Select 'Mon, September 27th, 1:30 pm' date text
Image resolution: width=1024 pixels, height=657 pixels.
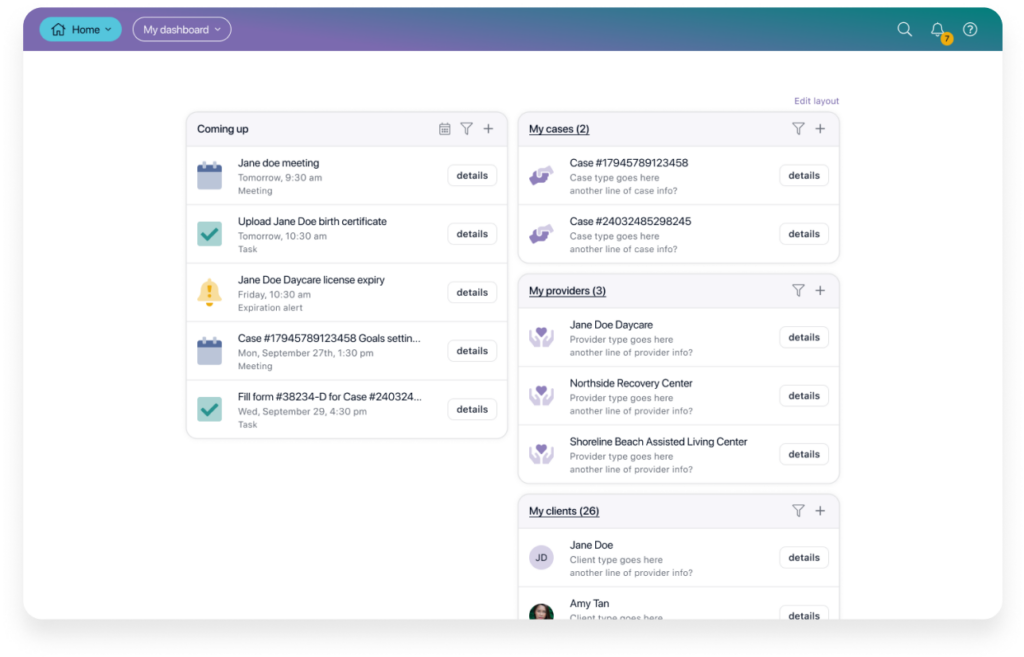pos(306,353)
